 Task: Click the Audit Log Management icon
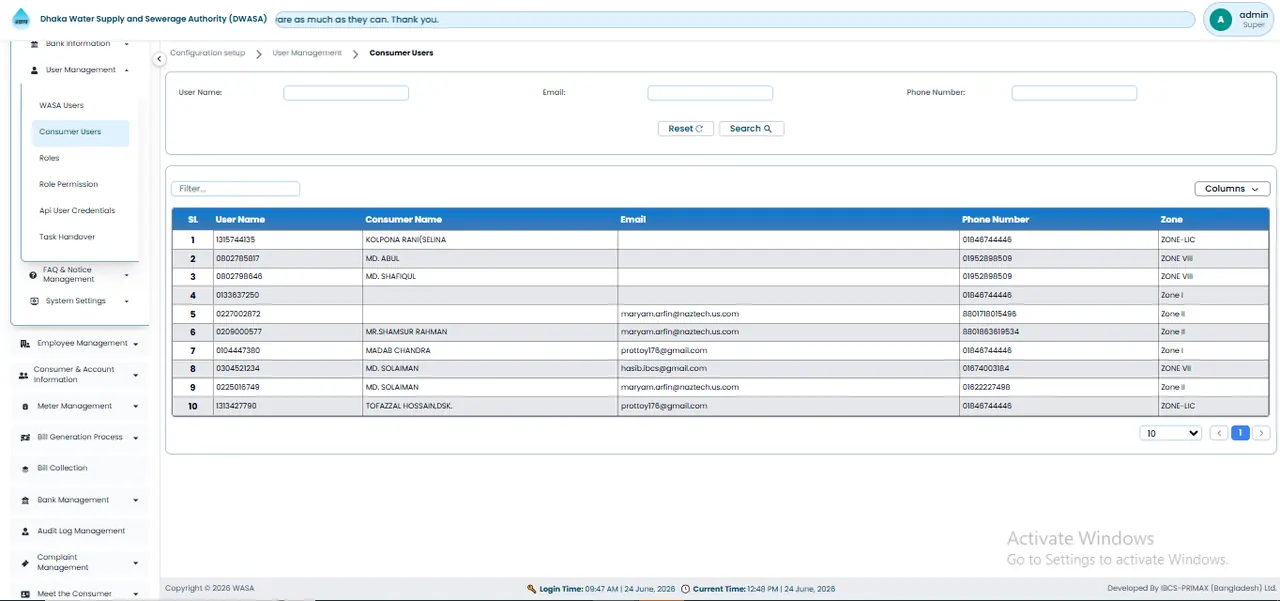tap(26, 531)
